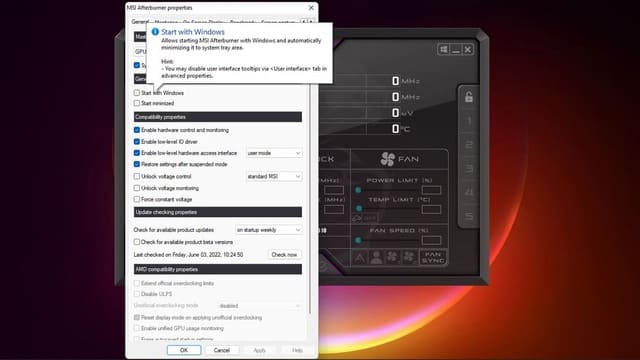Check for available product beta versions checkbox
The height and width of the screenshot is (360, 640).
point(137,242)
